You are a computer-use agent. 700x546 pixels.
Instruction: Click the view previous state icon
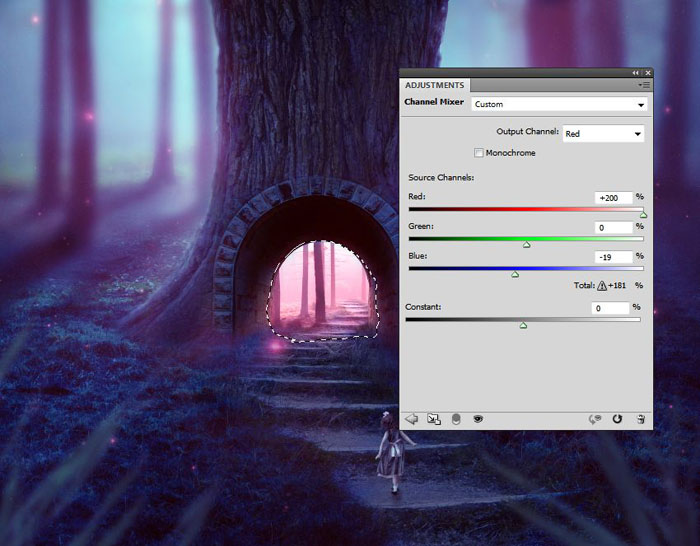coord(596,419)
